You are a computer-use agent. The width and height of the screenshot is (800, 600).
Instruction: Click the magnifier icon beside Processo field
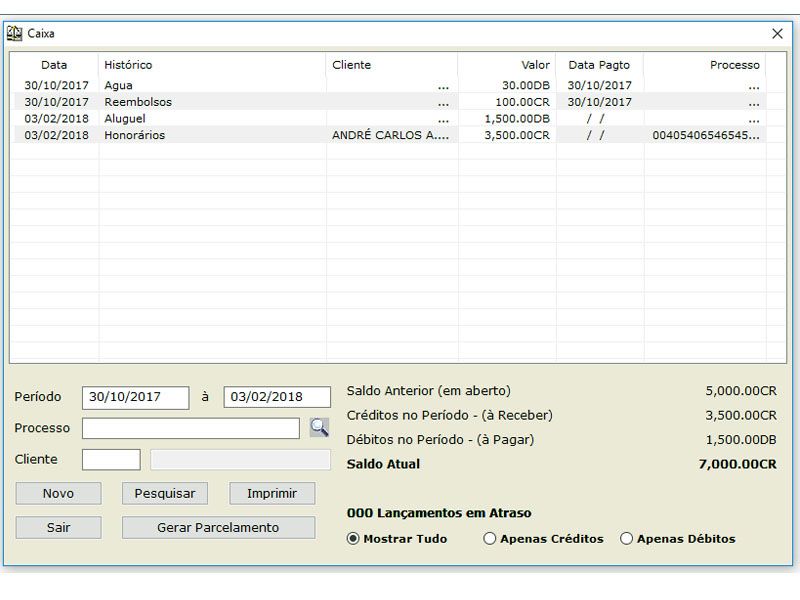click(319, 428)
